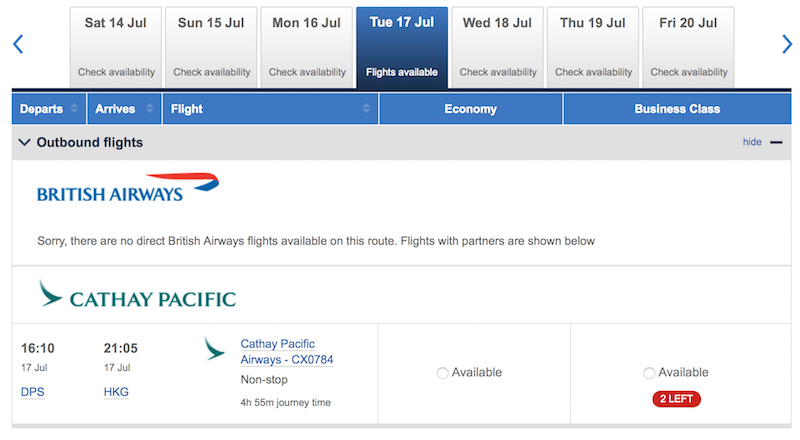Open the DPS airport link

click(x=33, y=392)
